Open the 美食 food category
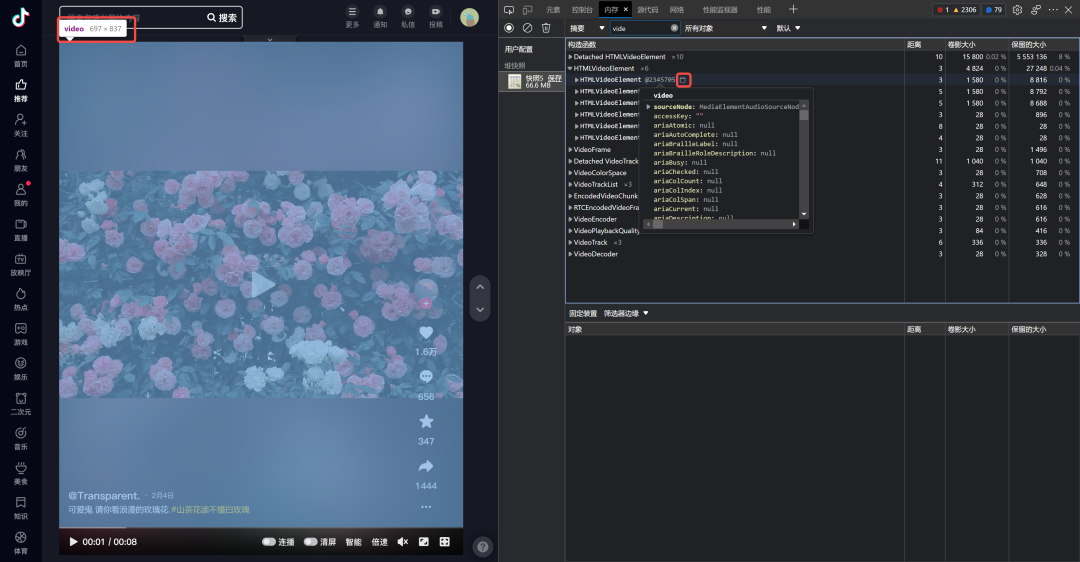Screen dimensions: 1080x562 tap(21, 473)
